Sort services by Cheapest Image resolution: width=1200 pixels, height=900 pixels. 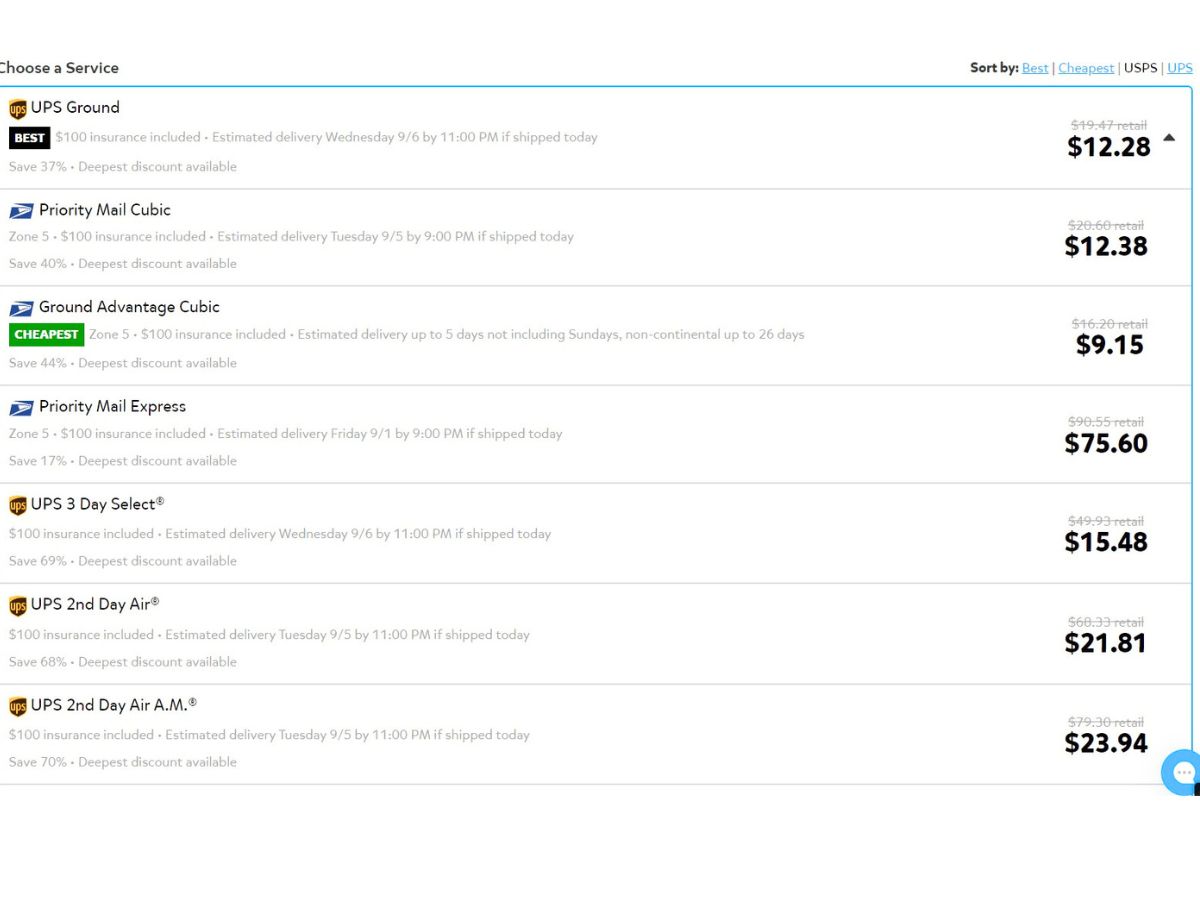tap(1086, 68)
